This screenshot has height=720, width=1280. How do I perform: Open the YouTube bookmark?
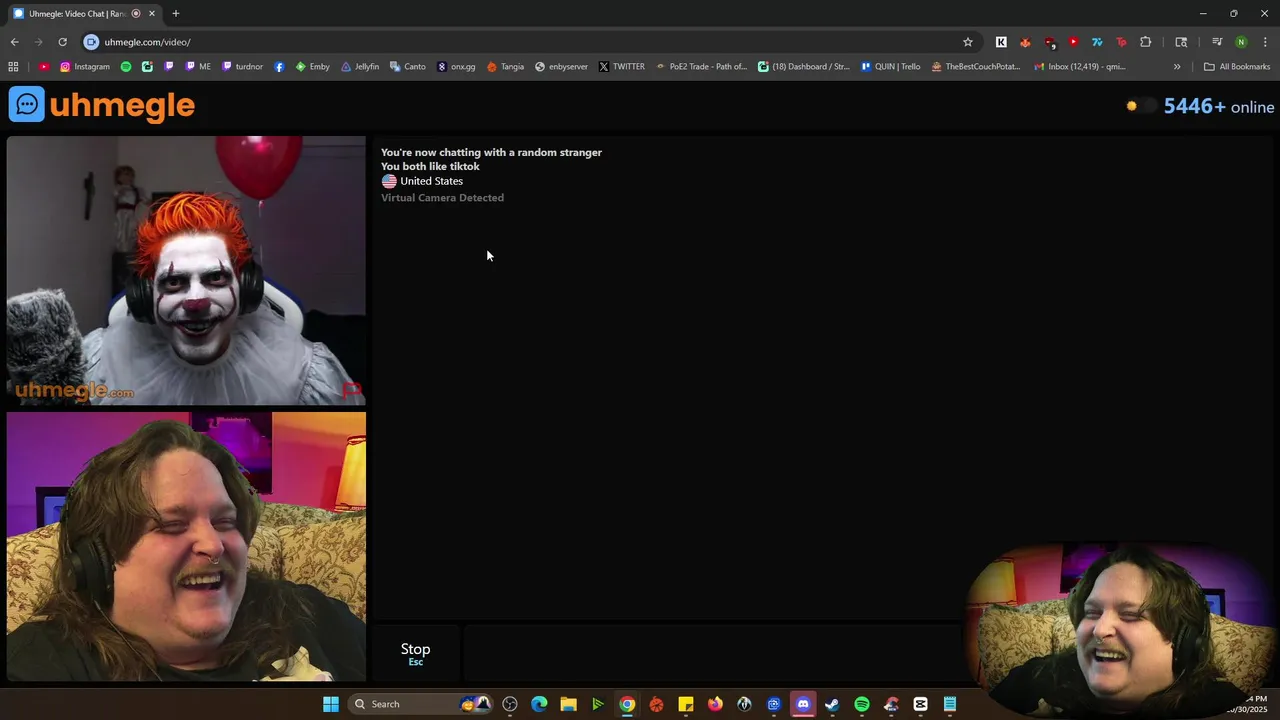44,67
